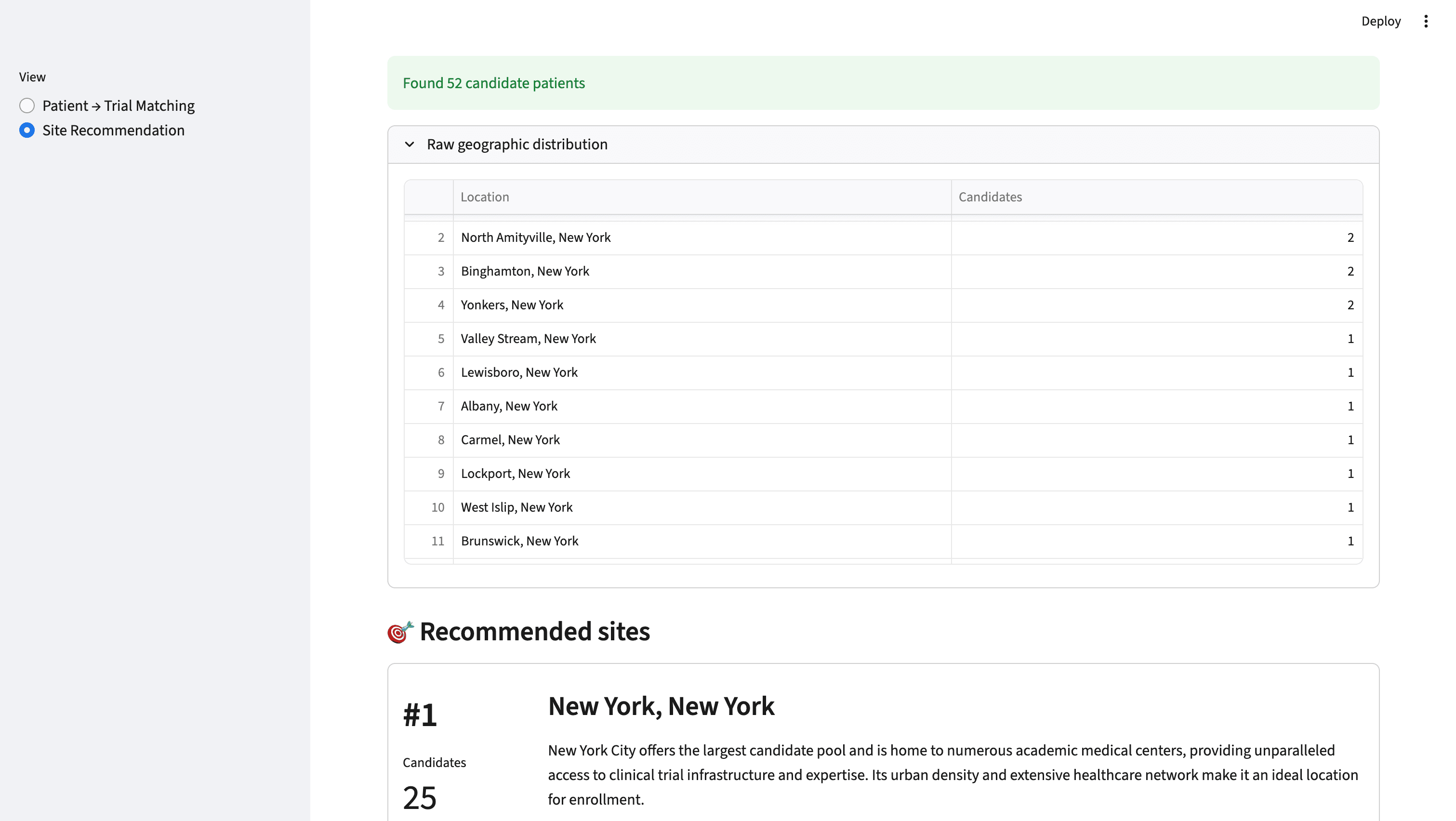Click candidate count for North Amityville
Image resolution: width=1456 pixels, height=821 pixels.
(1156, 238)
